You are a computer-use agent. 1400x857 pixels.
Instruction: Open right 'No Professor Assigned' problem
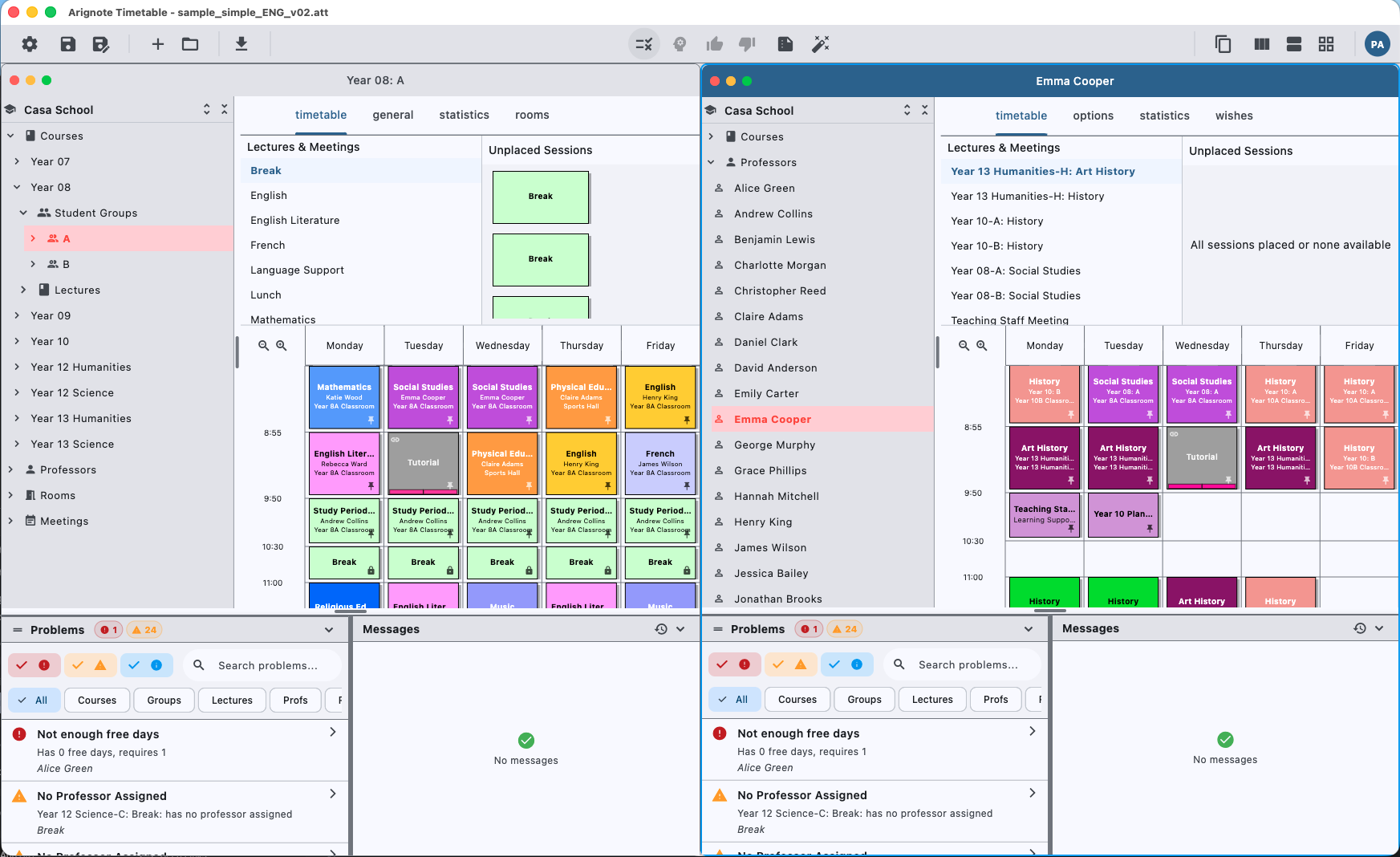point(875,811)
